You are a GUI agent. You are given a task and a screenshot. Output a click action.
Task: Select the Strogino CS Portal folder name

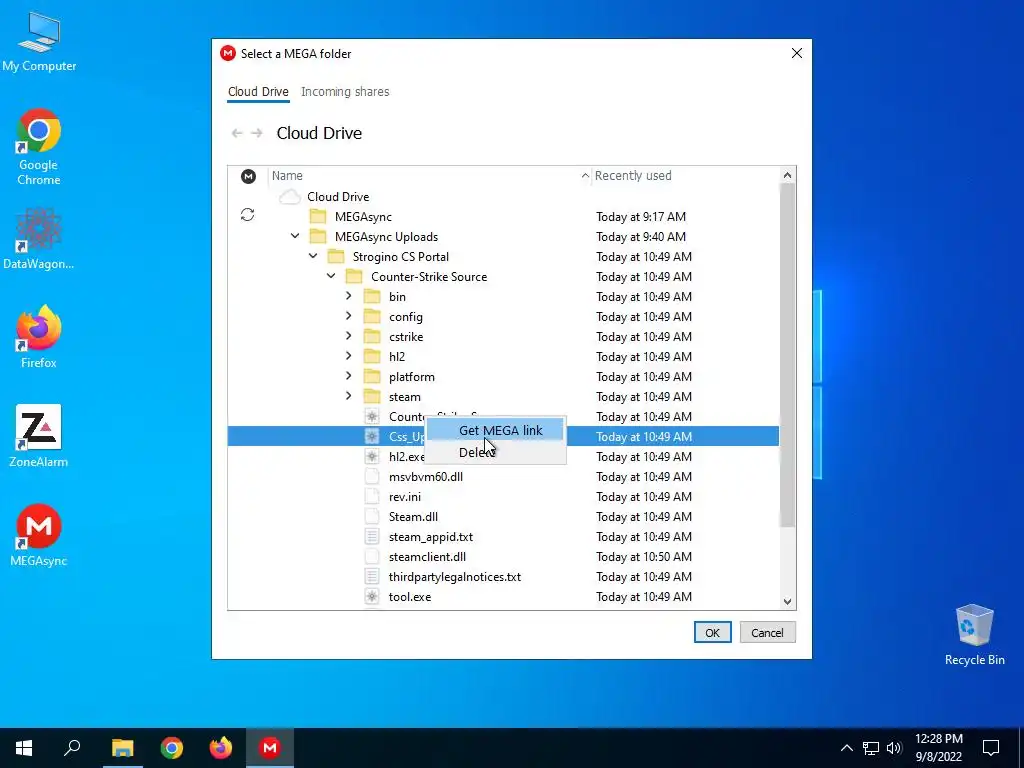(x=401, y=257)
